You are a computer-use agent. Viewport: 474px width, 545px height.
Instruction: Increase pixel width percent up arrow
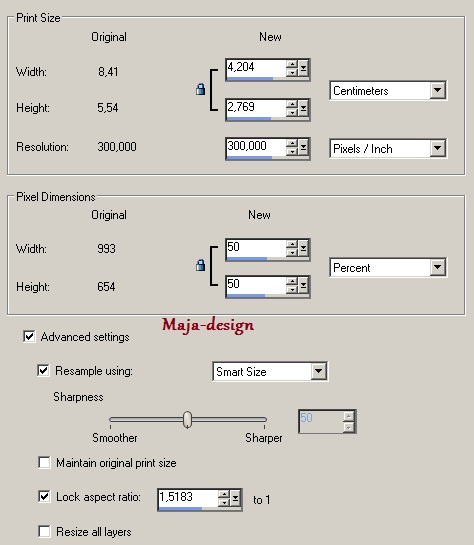point(292,244)
